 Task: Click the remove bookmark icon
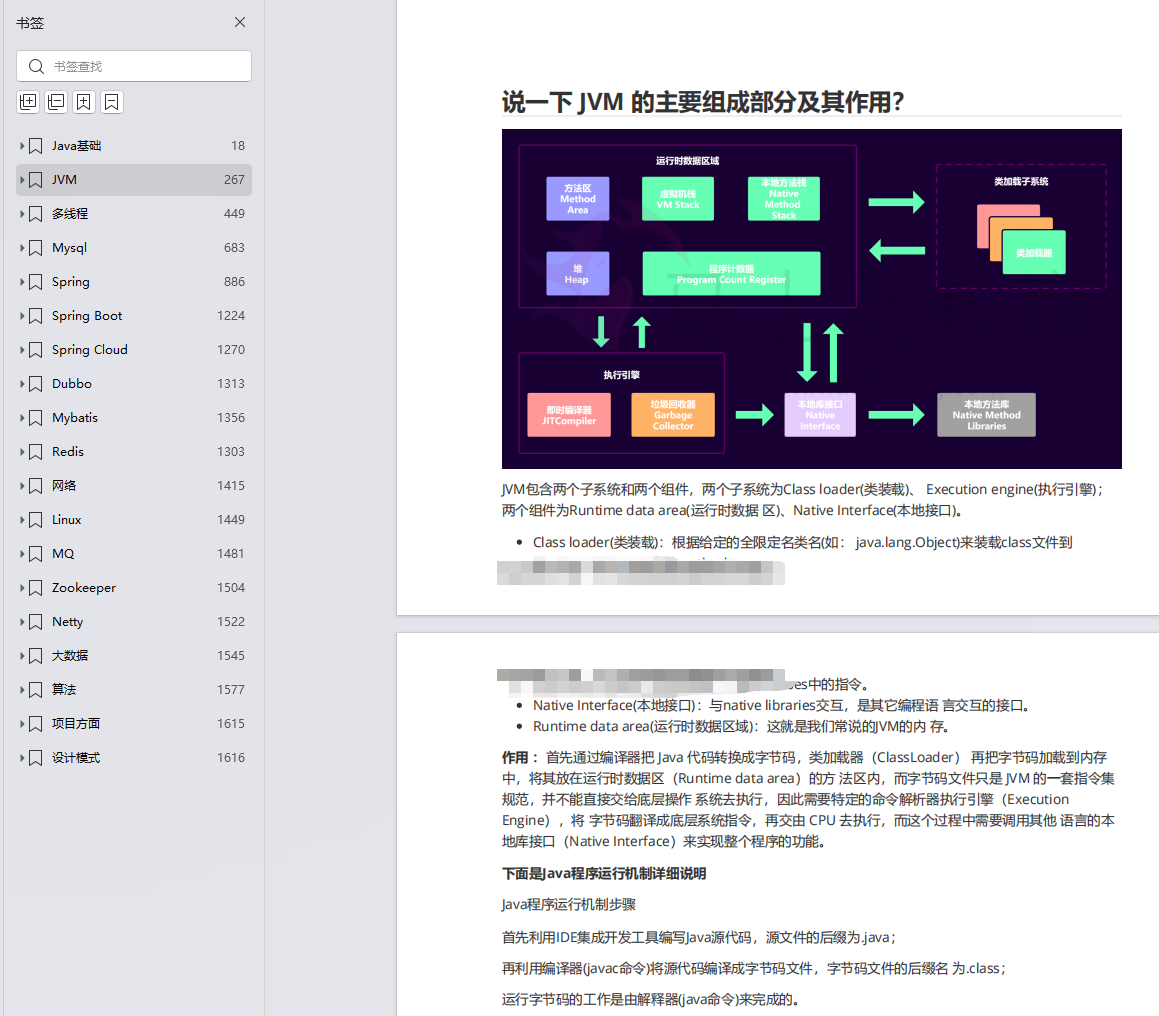[112, 101]
